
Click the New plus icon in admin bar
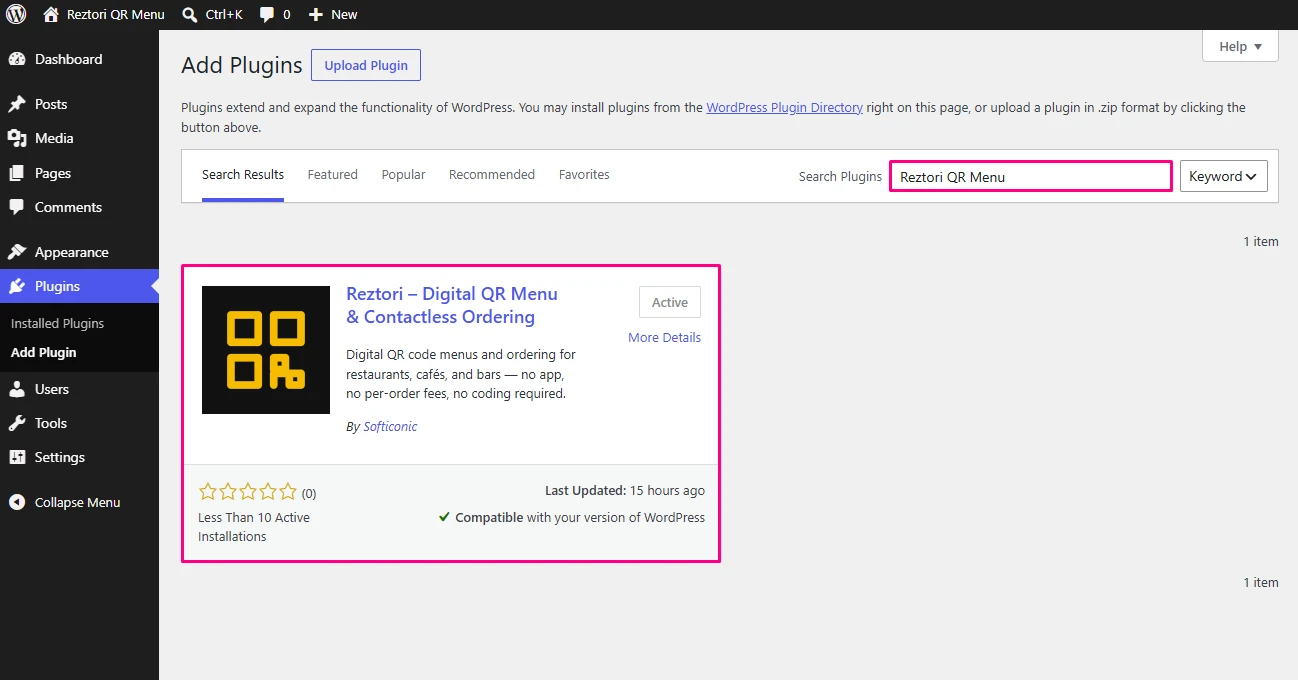tap(316, 15)
